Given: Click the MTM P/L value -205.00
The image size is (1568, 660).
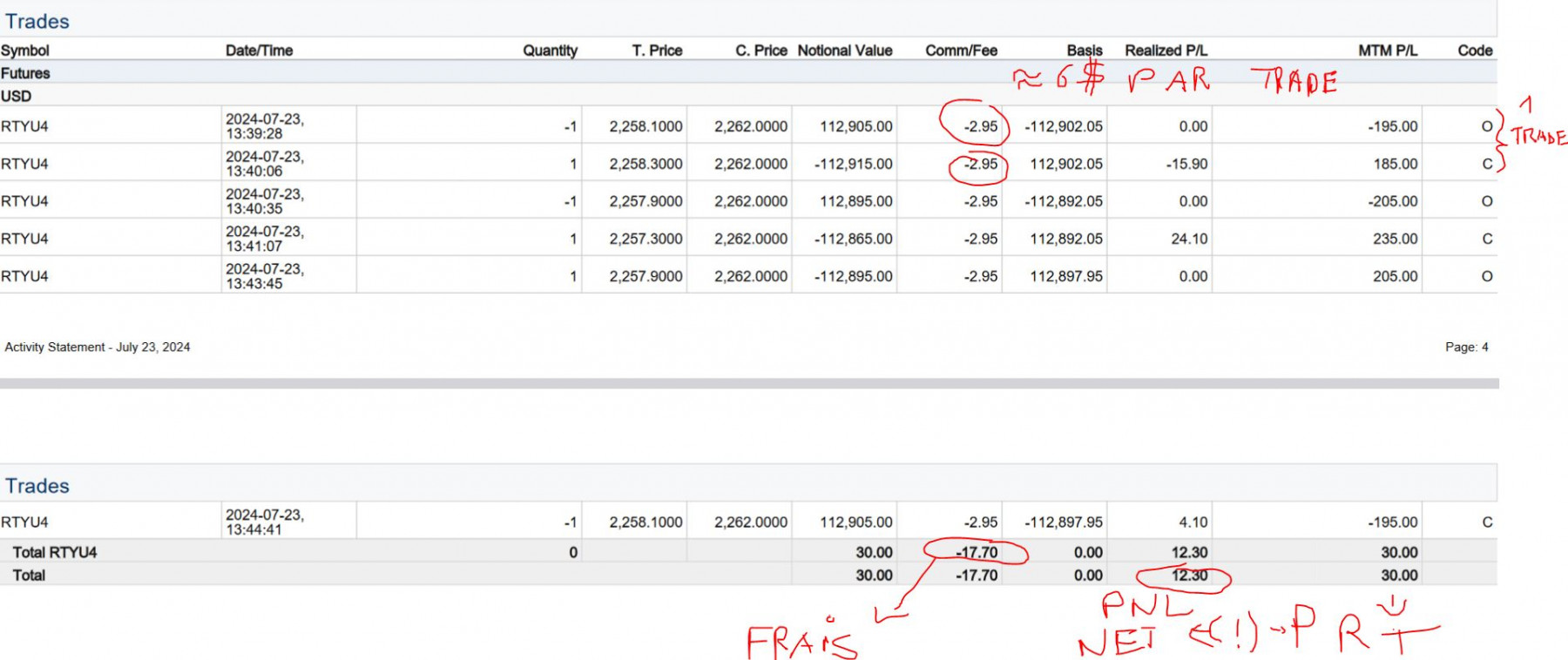Looking at the screenshot, I should [1393, 201].
